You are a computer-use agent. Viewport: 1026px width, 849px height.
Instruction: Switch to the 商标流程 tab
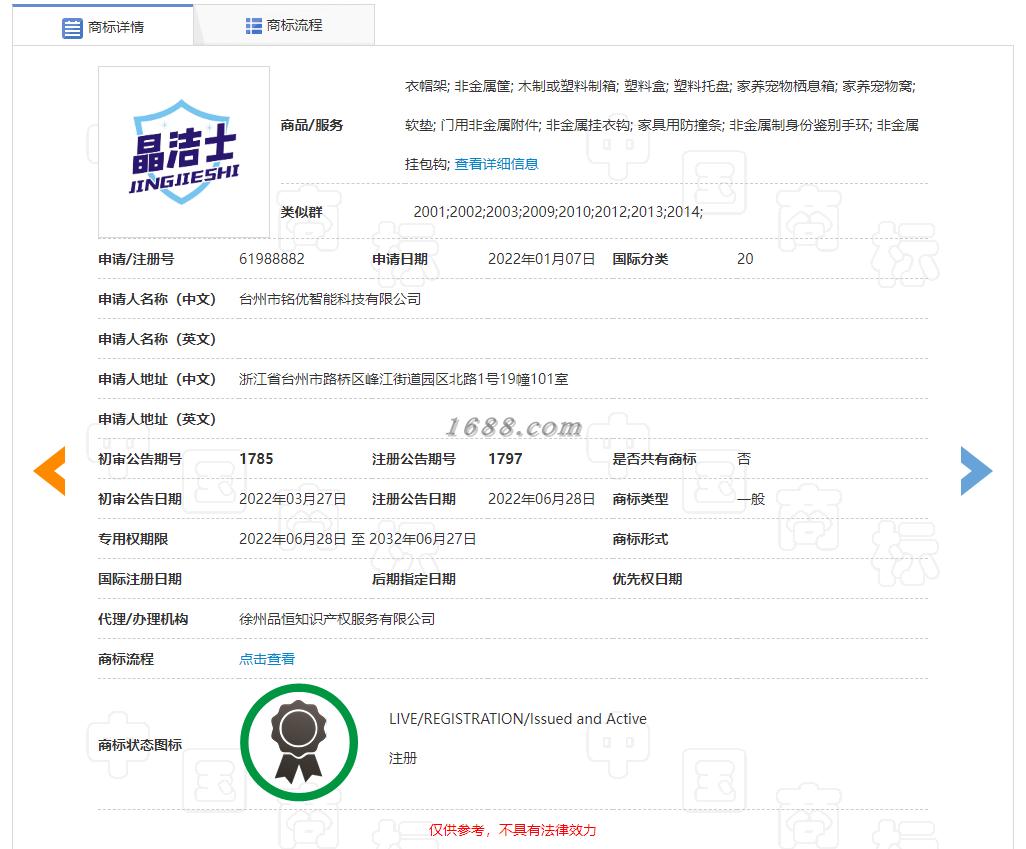pyautogui.click(x=284, y=26)
